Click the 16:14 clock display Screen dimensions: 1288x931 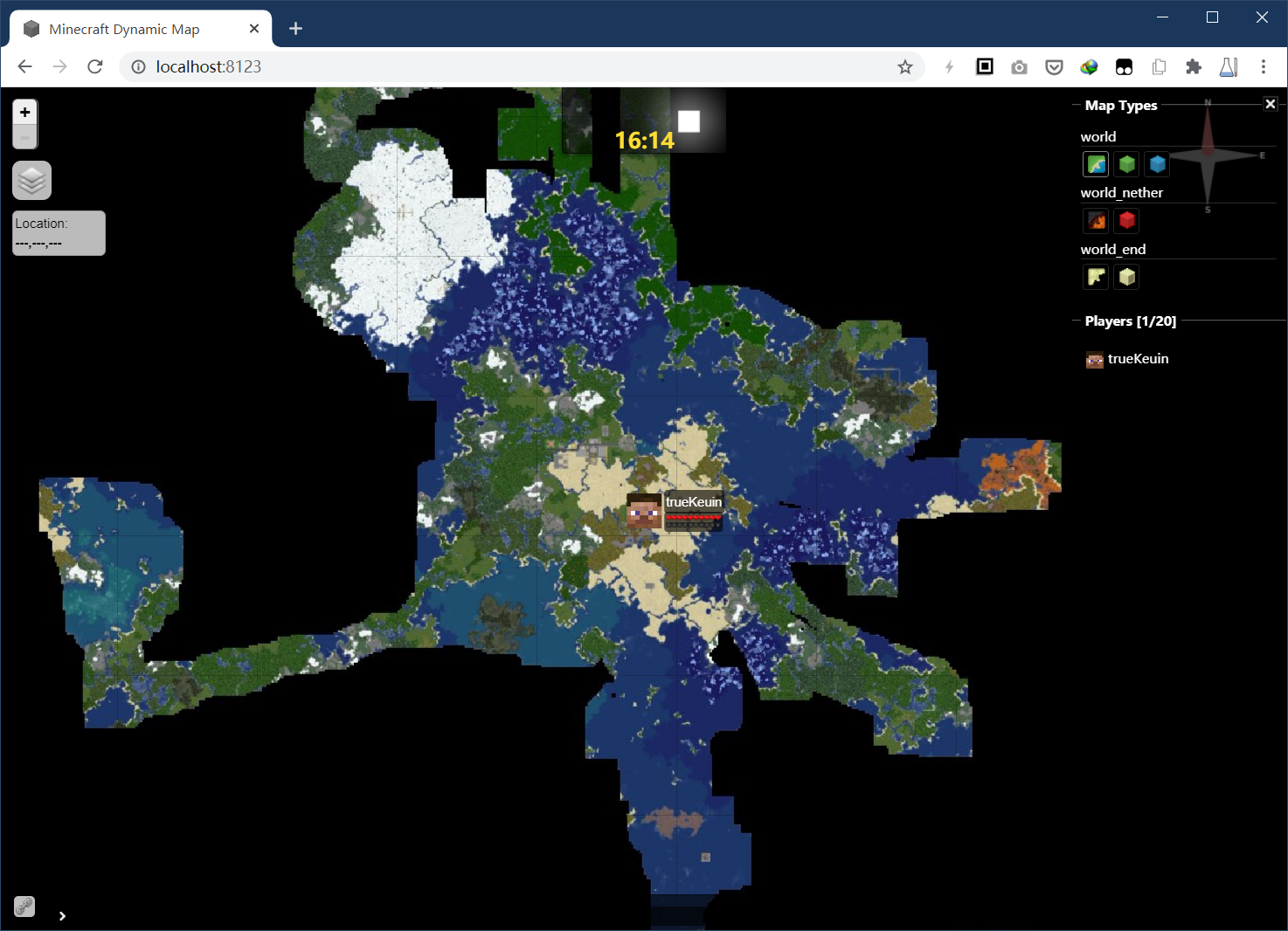645,140
